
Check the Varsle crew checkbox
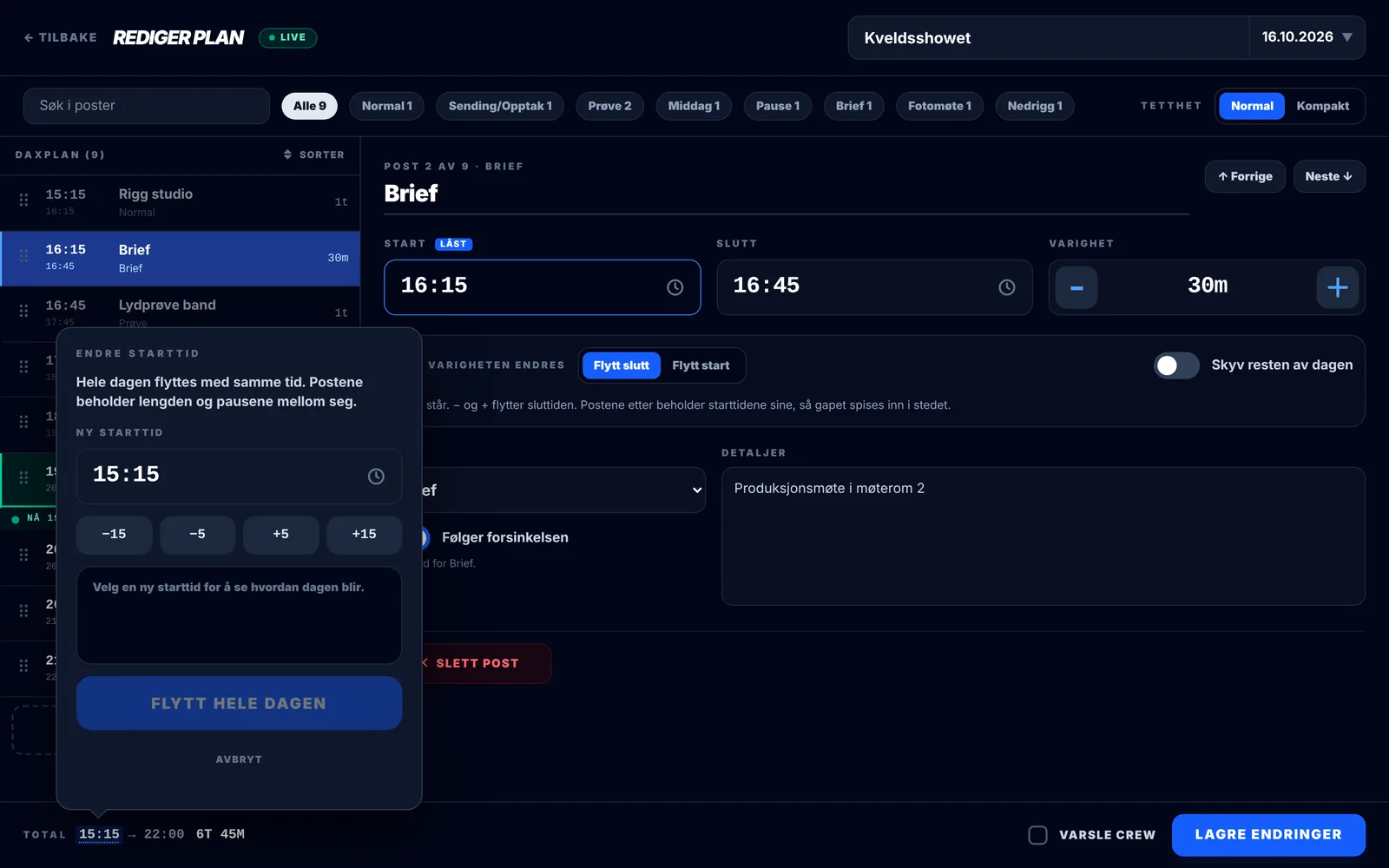1037,835
